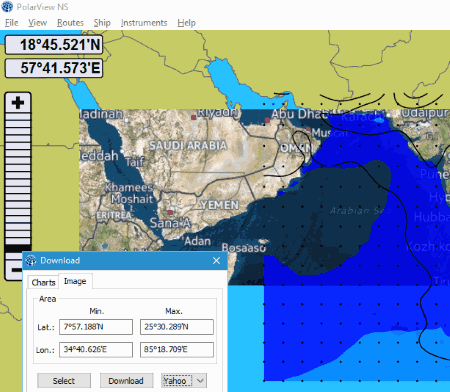Click the OMAN map label
Image resolution: width=450 pixels, height=392 pixels.
(x=297, y=148)
